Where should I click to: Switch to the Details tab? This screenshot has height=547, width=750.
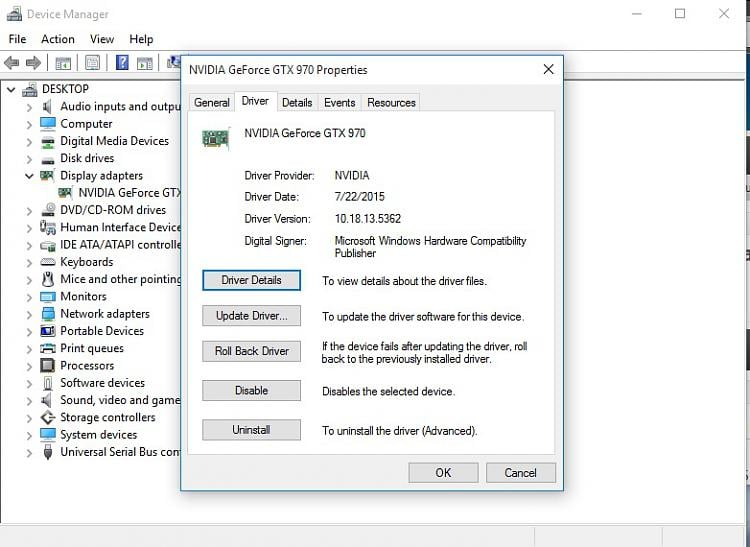[x=297, y=102]
